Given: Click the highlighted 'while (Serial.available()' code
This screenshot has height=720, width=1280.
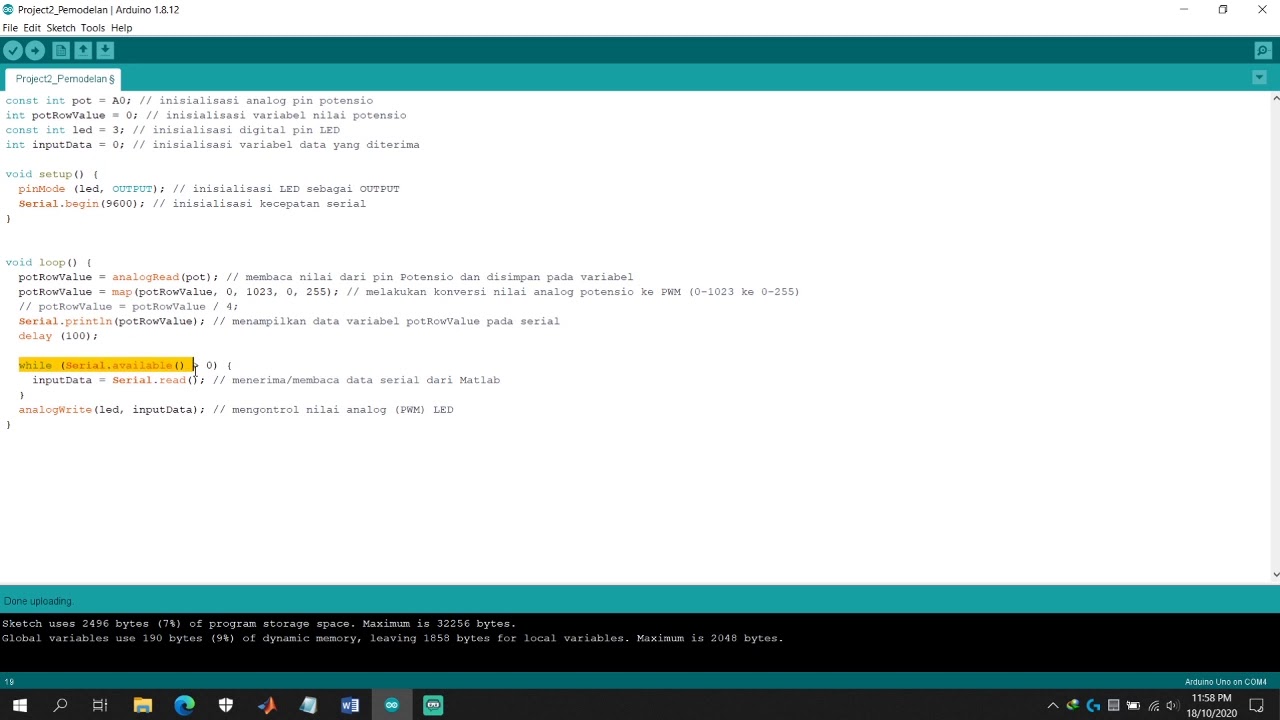Looking at the screenshot, I should (106, 365).
